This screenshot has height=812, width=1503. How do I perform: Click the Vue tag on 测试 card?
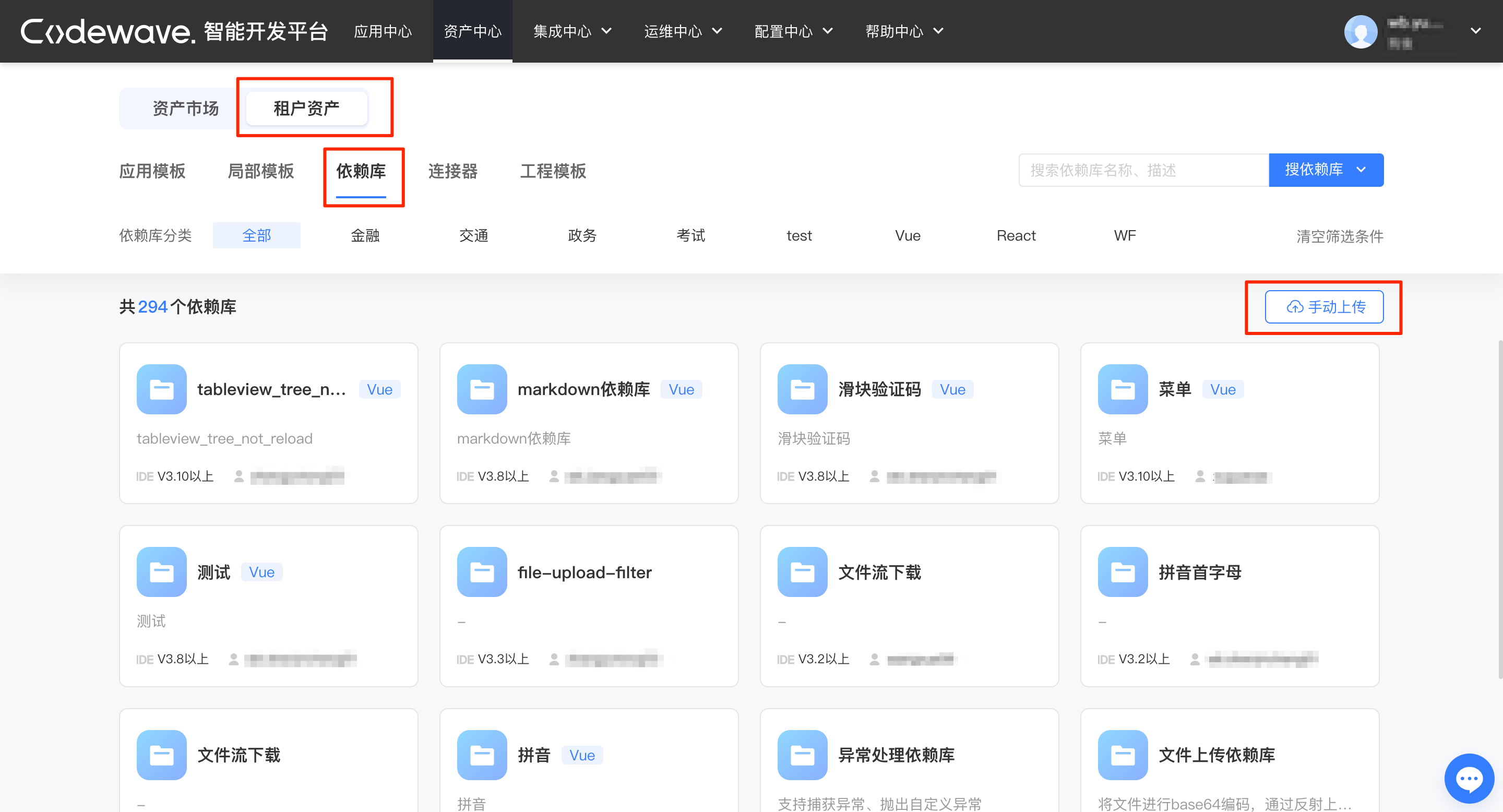(262, 571)
